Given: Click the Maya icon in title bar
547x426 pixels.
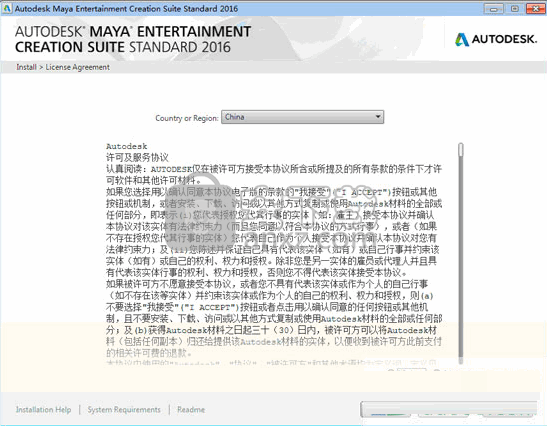Looking at the screenshot, I should click(x=7, y=8).
